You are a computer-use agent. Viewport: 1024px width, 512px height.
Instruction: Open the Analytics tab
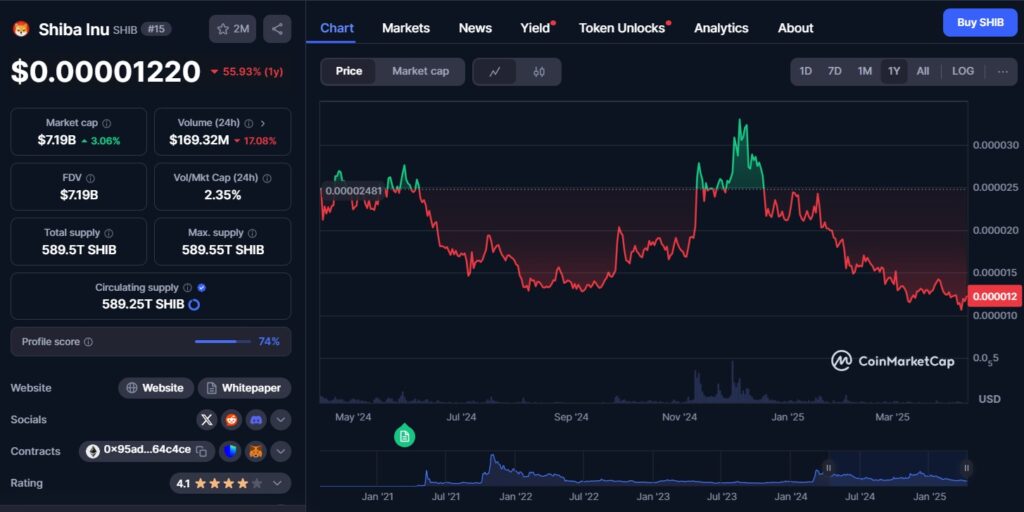pos(721,28)
